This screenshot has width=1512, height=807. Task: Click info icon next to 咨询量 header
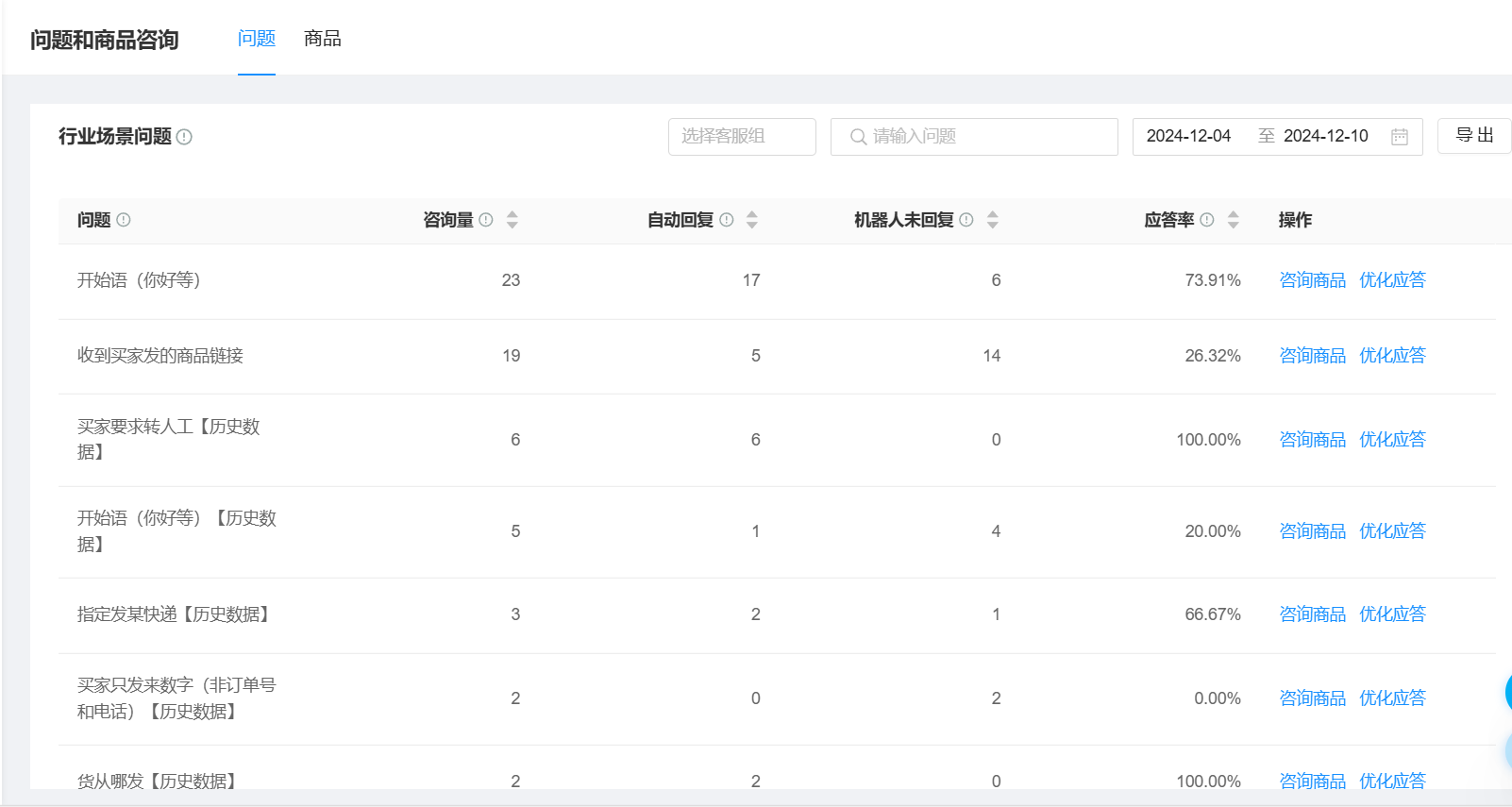point(486,220)
